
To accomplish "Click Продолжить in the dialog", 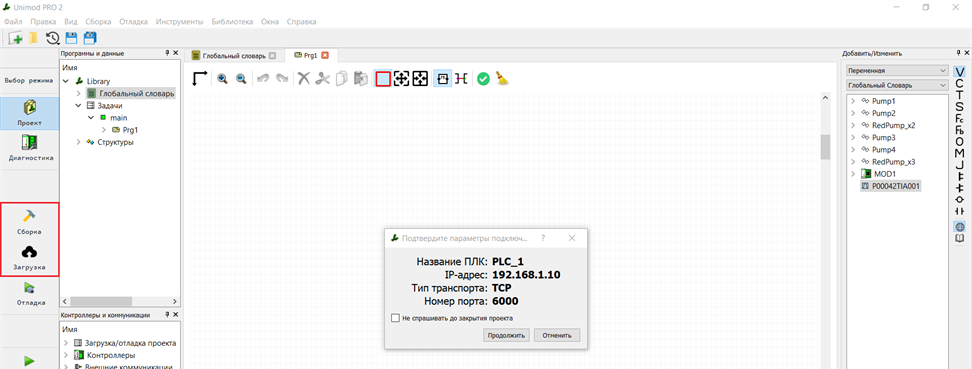I will (506, 336).
